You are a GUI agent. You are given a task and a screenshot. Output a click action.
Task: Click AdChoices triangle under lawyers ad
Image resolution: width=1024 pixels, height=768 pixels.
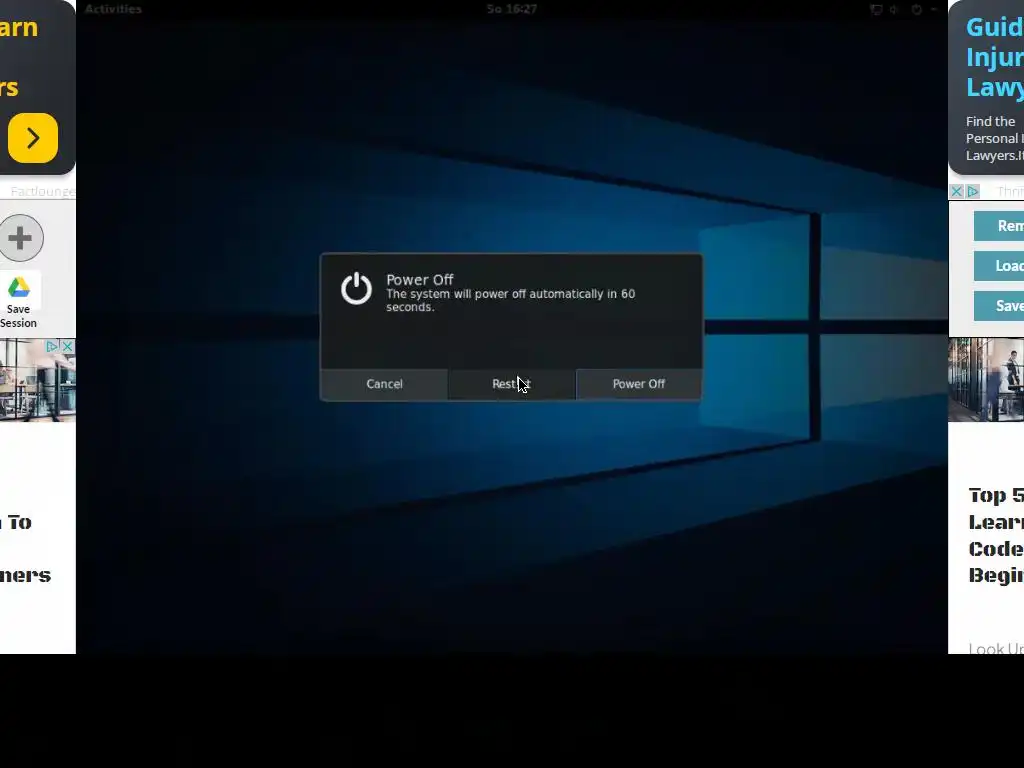(x=972, y=191)
